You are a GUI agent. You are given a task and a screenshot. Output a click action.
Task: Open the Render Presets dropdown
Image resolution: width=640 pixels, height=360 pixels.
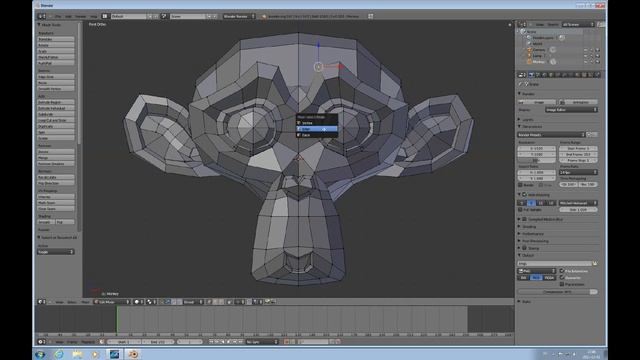[x=551, y=134]
